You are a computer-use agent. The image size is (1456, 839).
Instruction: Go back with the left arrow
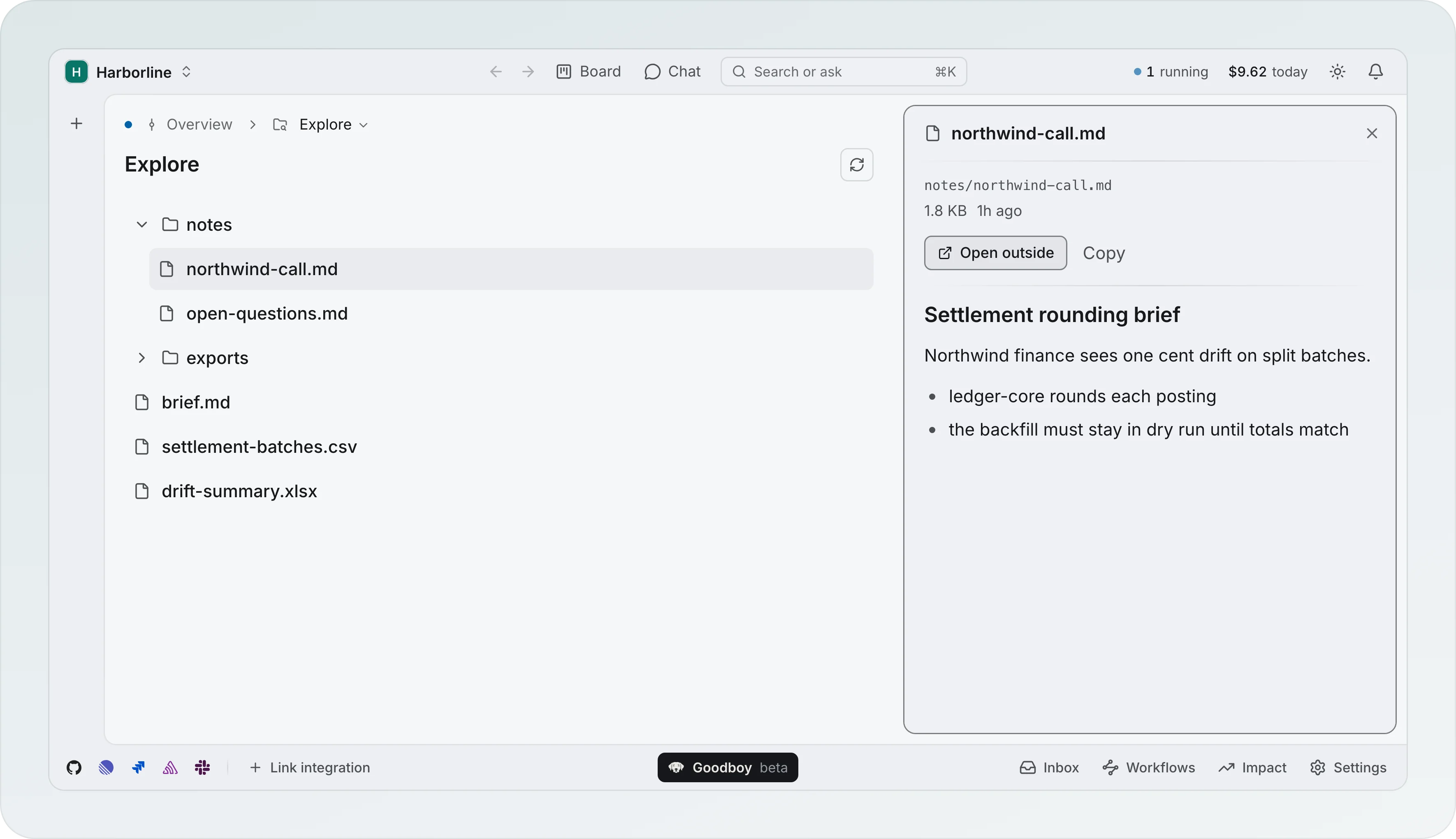[x=496, y=72]
